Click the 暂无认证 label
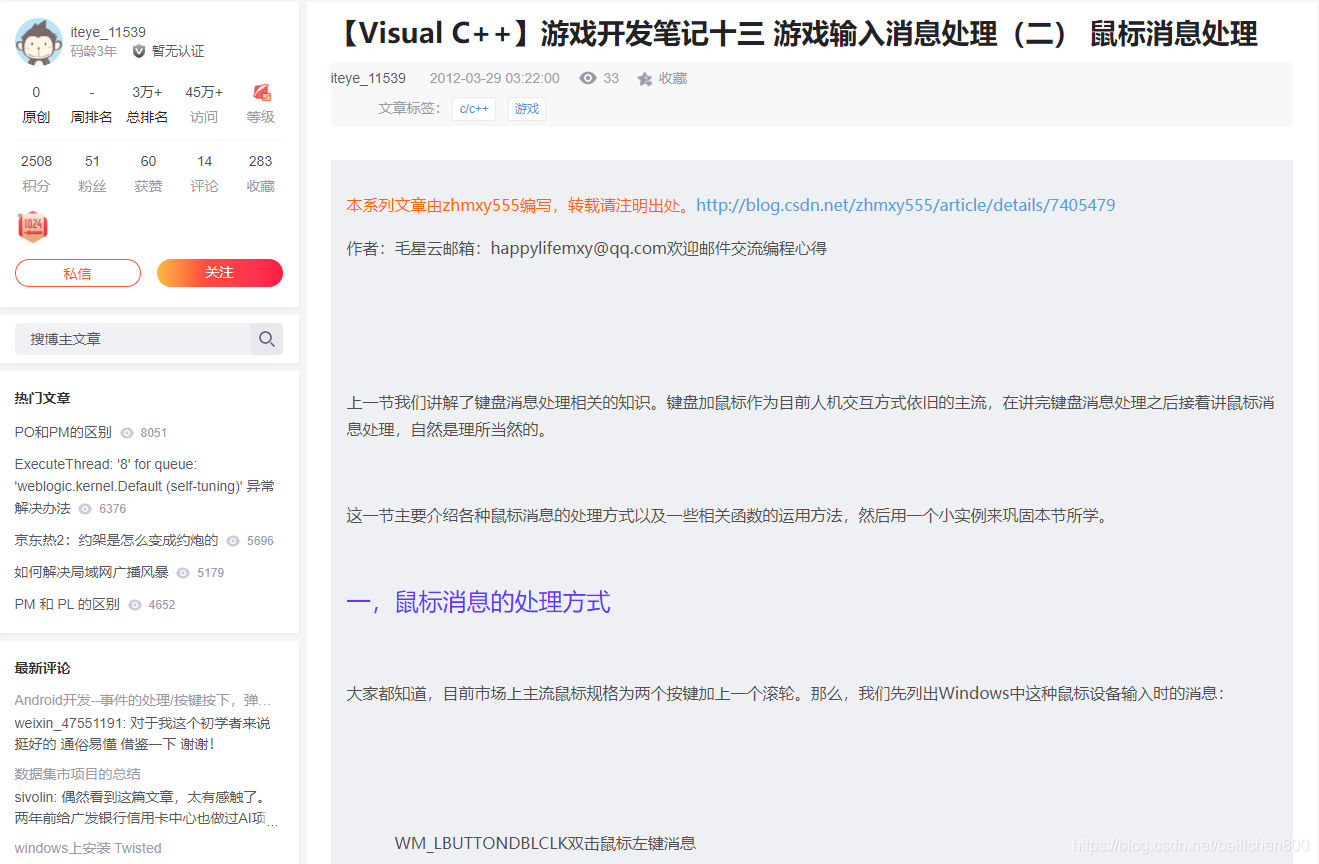This screenshot has height=864, width=1319. pos(178,51)
